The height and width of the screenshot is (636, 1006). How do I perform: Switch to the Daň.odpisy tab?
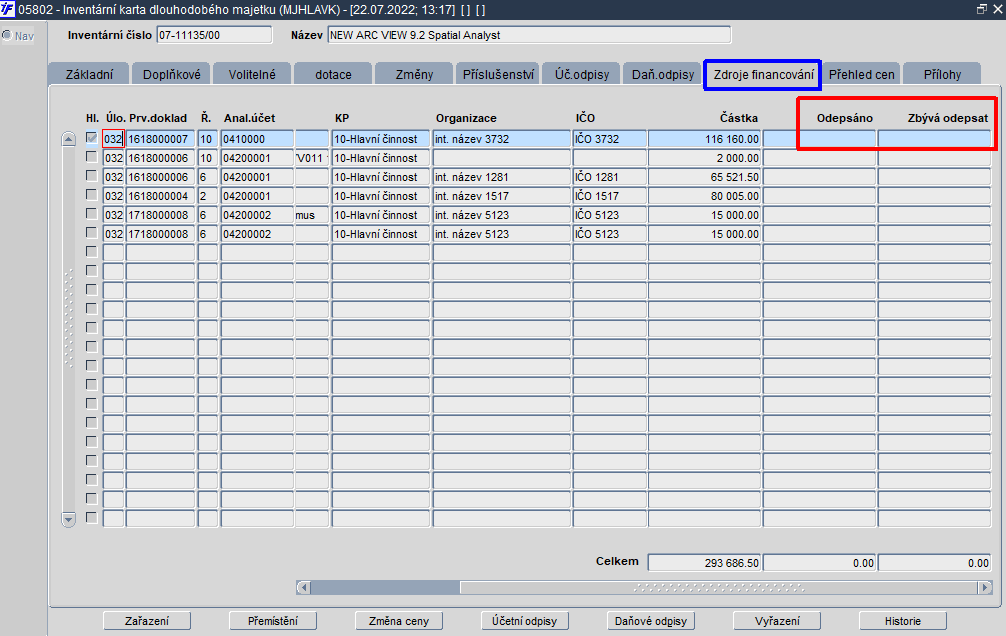point(663,74)
